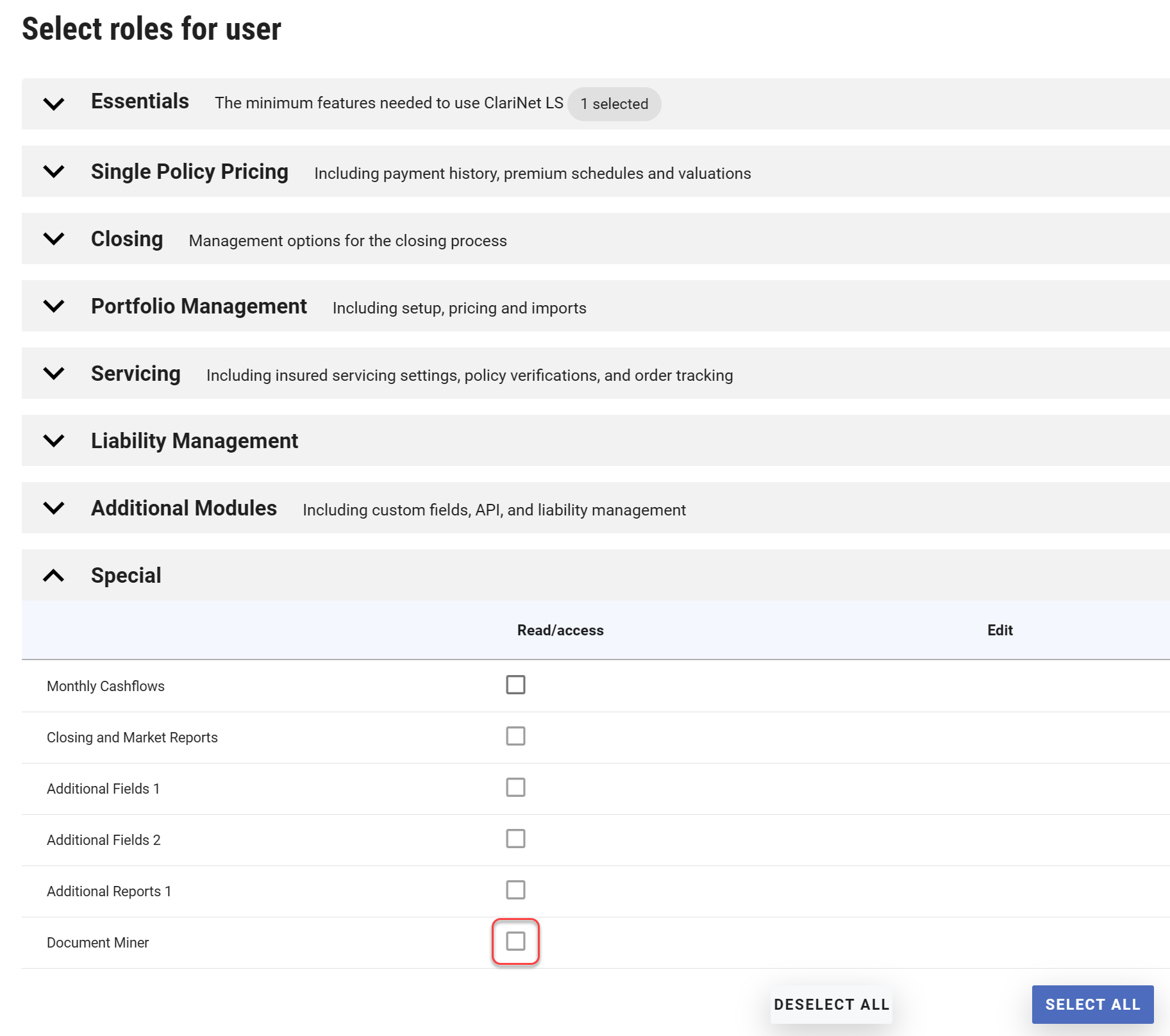This screenshot has height=1036, width=1170.
Task: Check the Document Miner checkbox
Action: point(515,941)
